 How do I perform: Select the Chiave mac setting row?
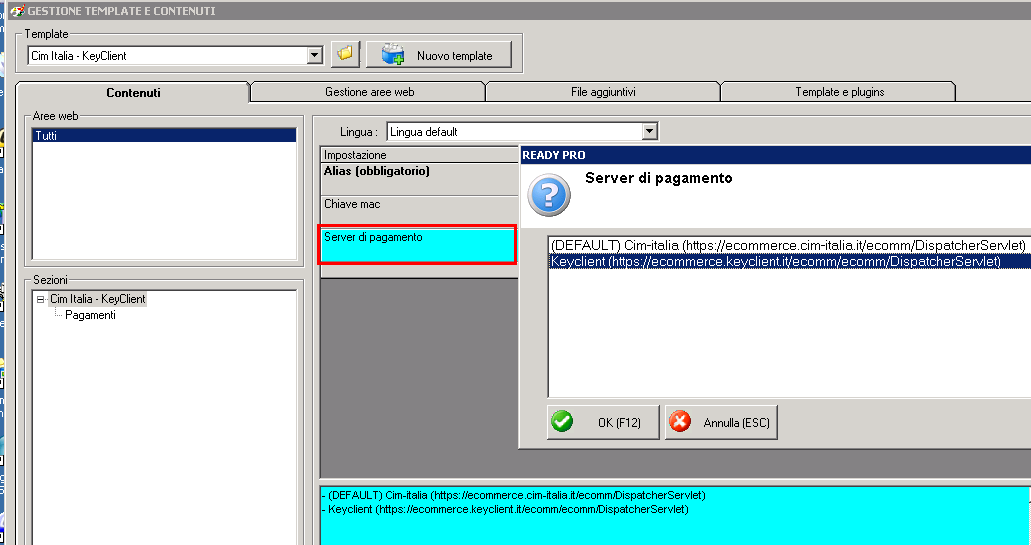420,210
